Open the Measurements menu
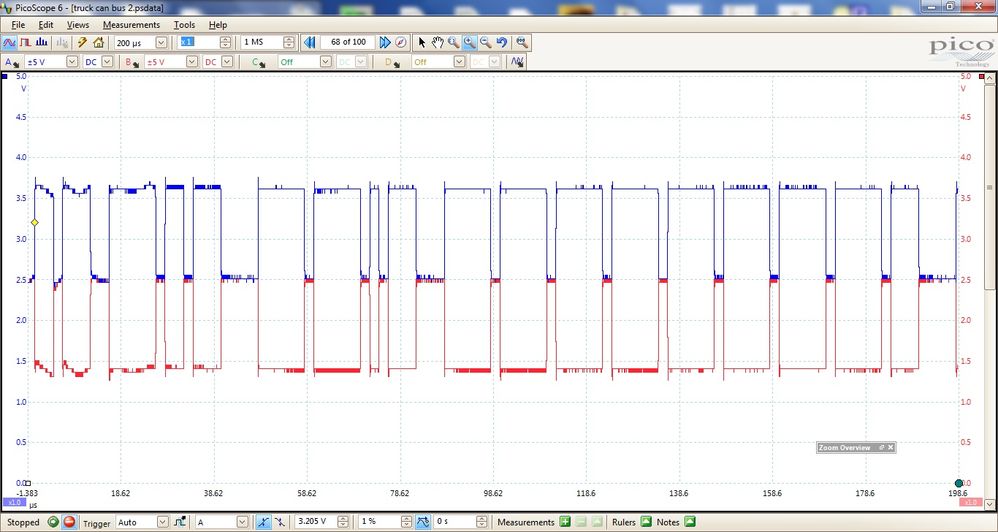 coord(131,25)
